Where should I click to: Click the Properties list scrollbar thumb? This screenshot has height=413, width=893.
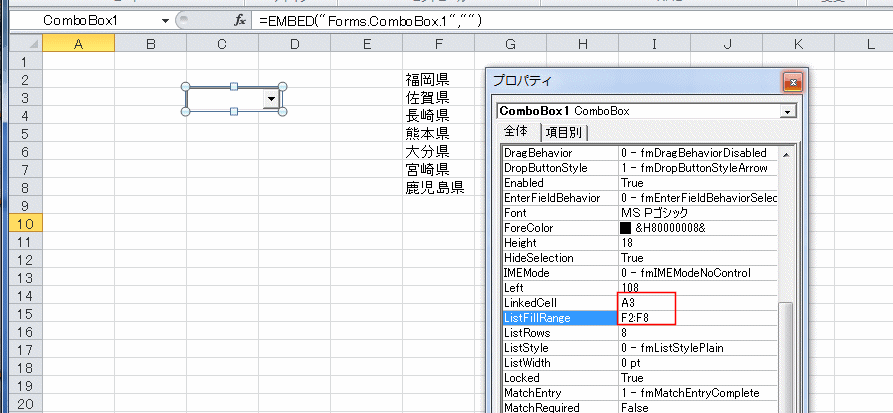(787, 357)
